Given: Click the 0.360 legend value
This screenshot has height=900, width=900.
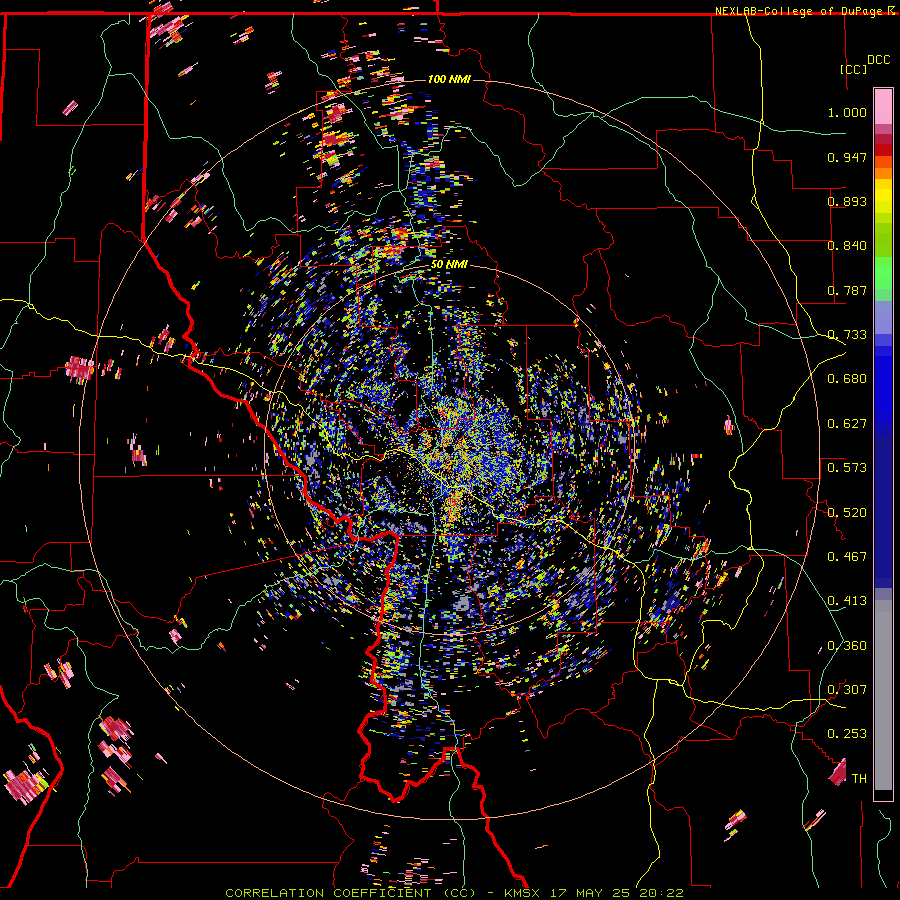Looking at the screenshot, I should (x=847, y=646).
